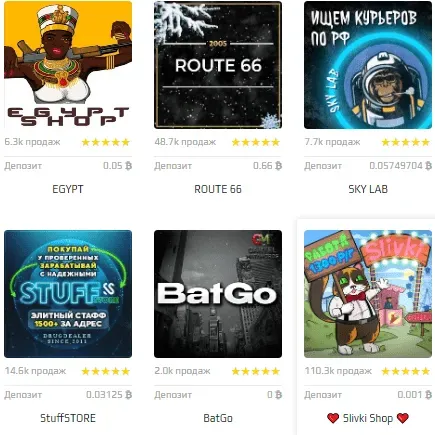435x435 pixels.
Task: Open the StuffSTORE neon banner image
Action: click(x=68, y=294)
